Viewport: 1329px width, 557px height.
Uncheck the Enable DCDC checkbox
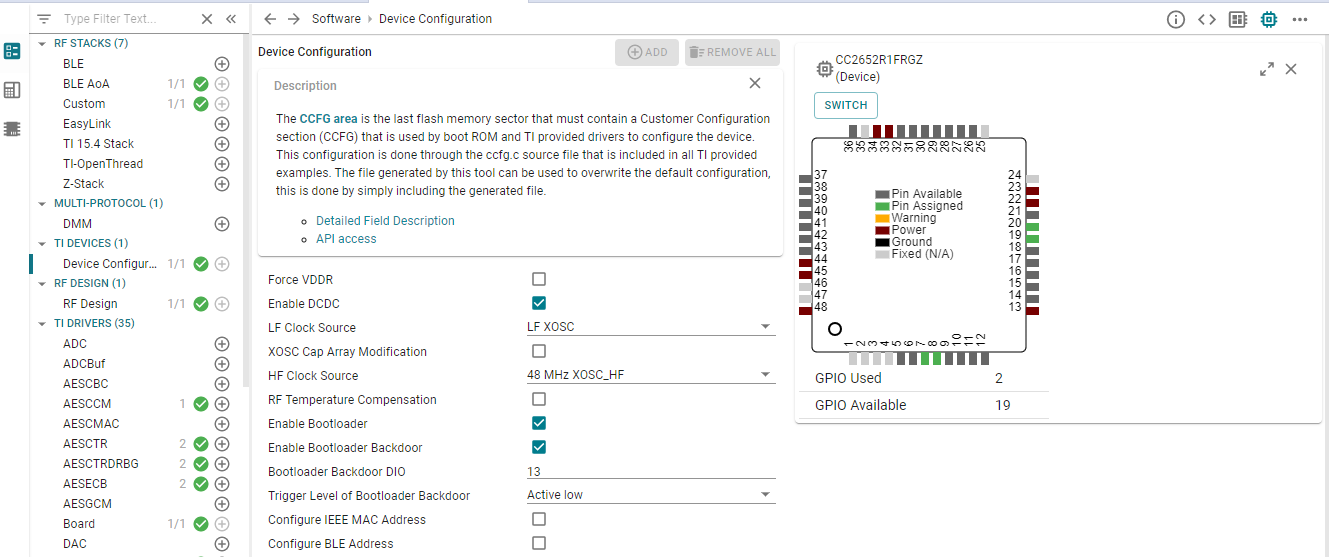(539, 304)
